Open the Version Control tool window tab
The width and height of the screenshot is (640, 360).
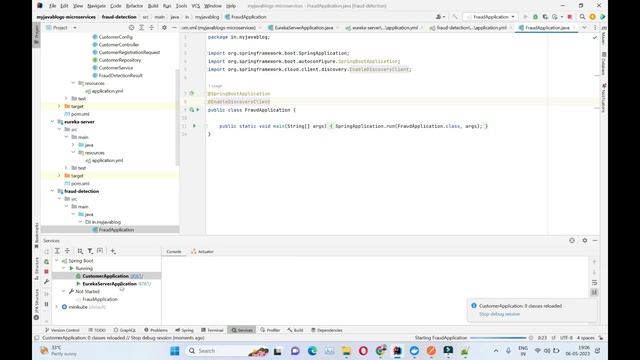pos(62,330)
